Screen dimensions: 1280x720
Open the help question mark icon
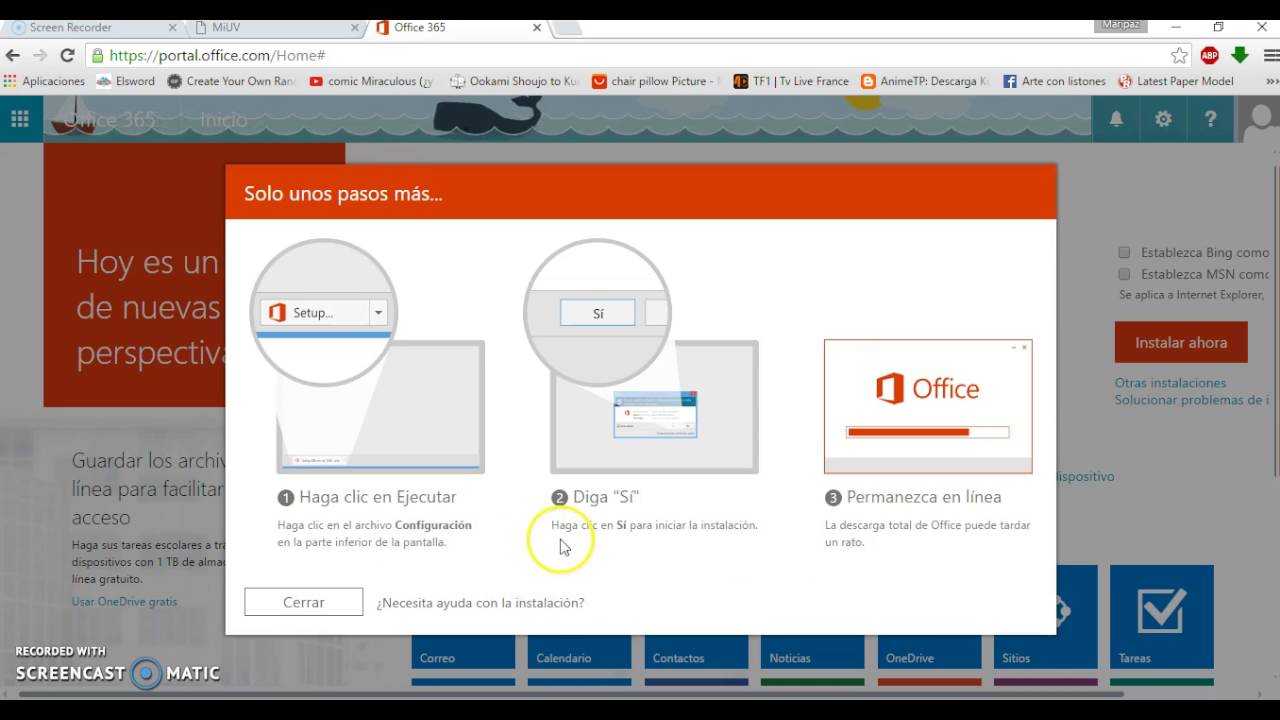pos(1210,119)
